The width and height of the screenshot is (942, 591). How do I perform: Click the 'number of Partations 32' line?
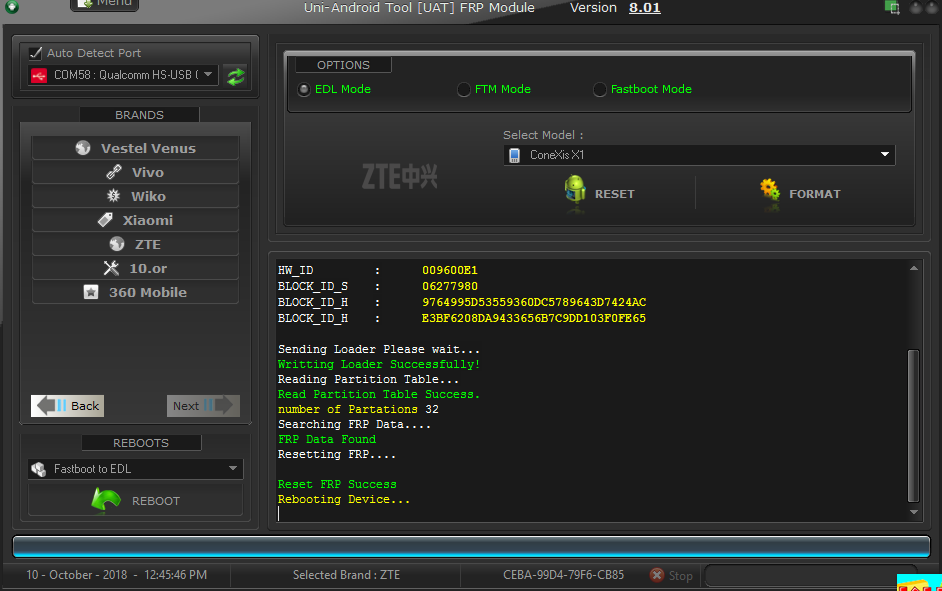(358, 409)
